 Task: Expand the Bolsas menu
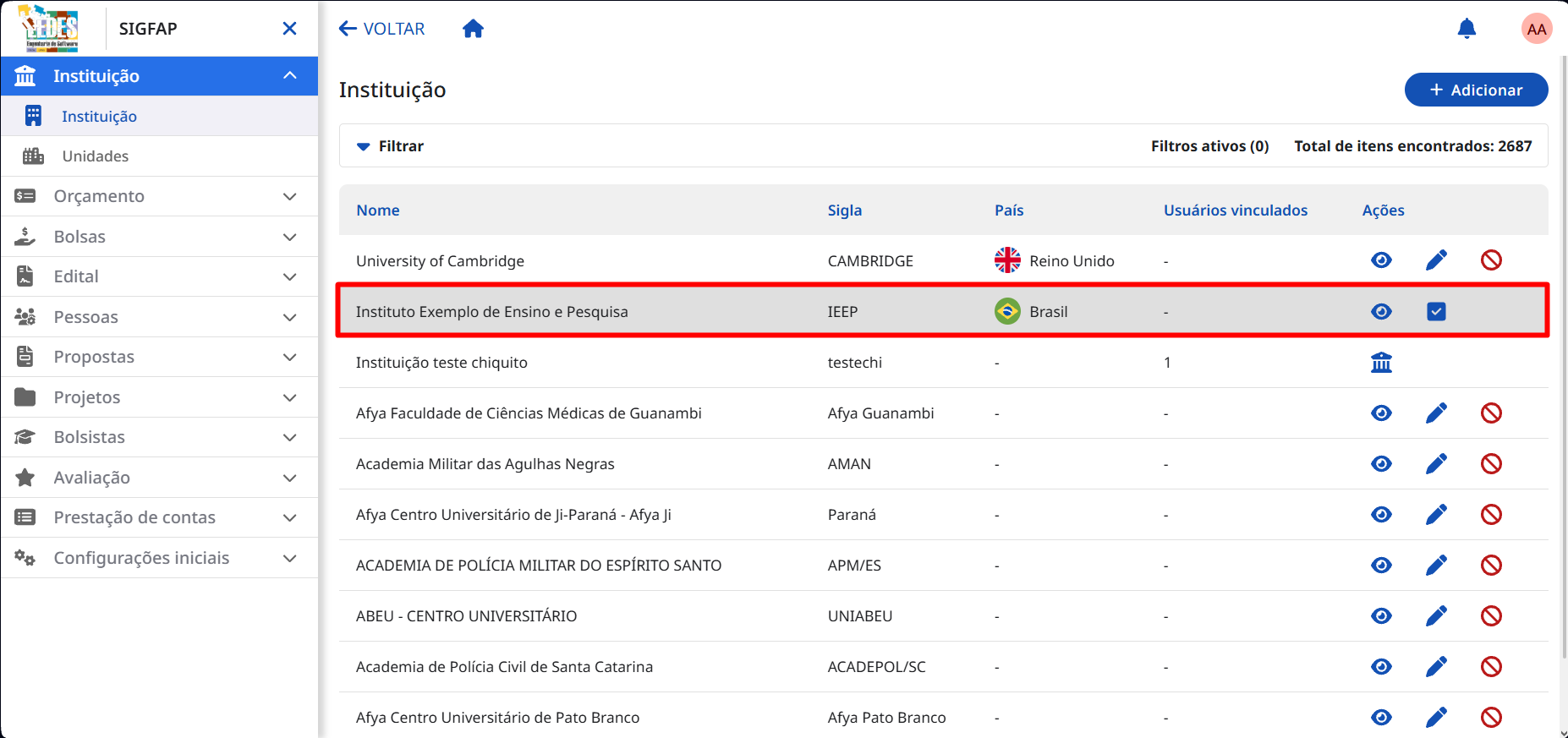(159, 237)
